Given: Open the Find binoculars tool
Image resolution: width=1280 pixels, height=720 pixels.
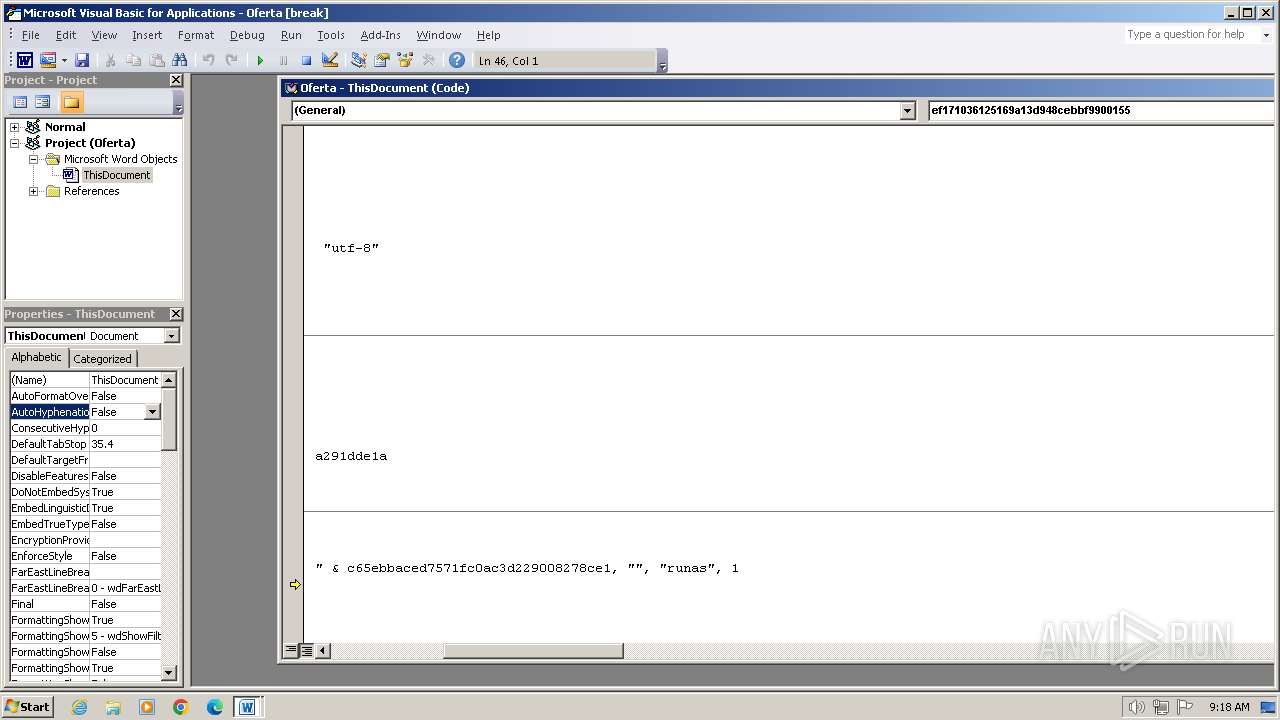Looking at the screenshot, I should 180,60.
